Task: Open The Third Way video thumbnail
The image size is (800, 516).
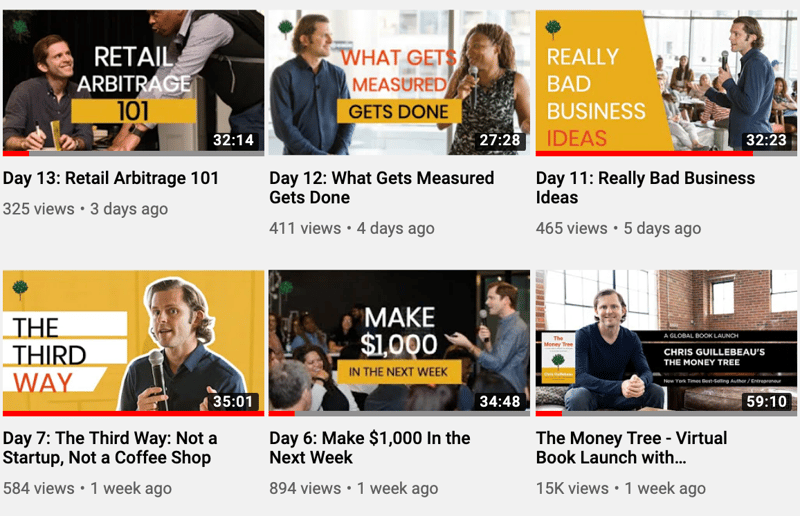Action: [133, 343]
